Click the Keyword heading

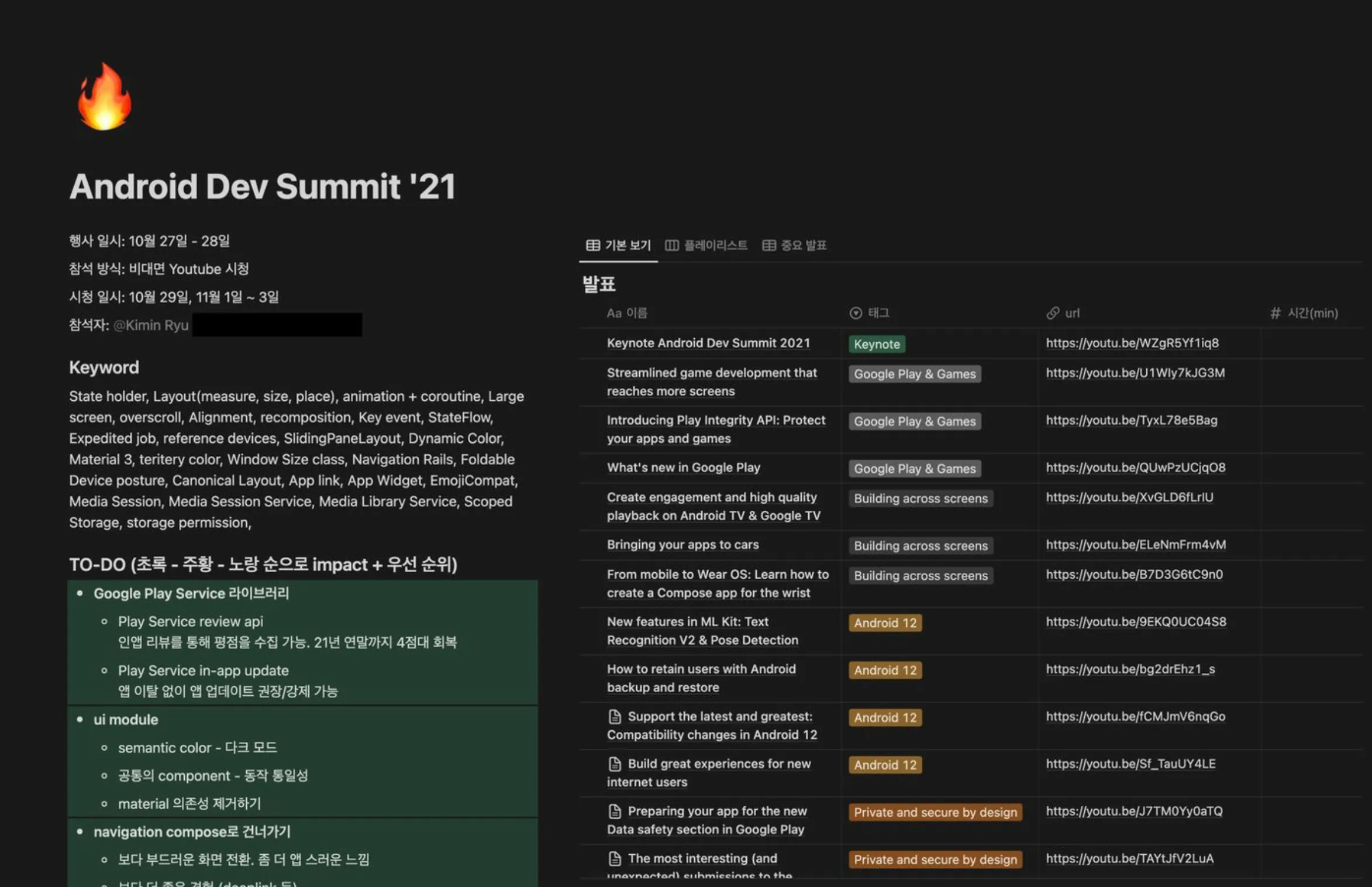104,368
